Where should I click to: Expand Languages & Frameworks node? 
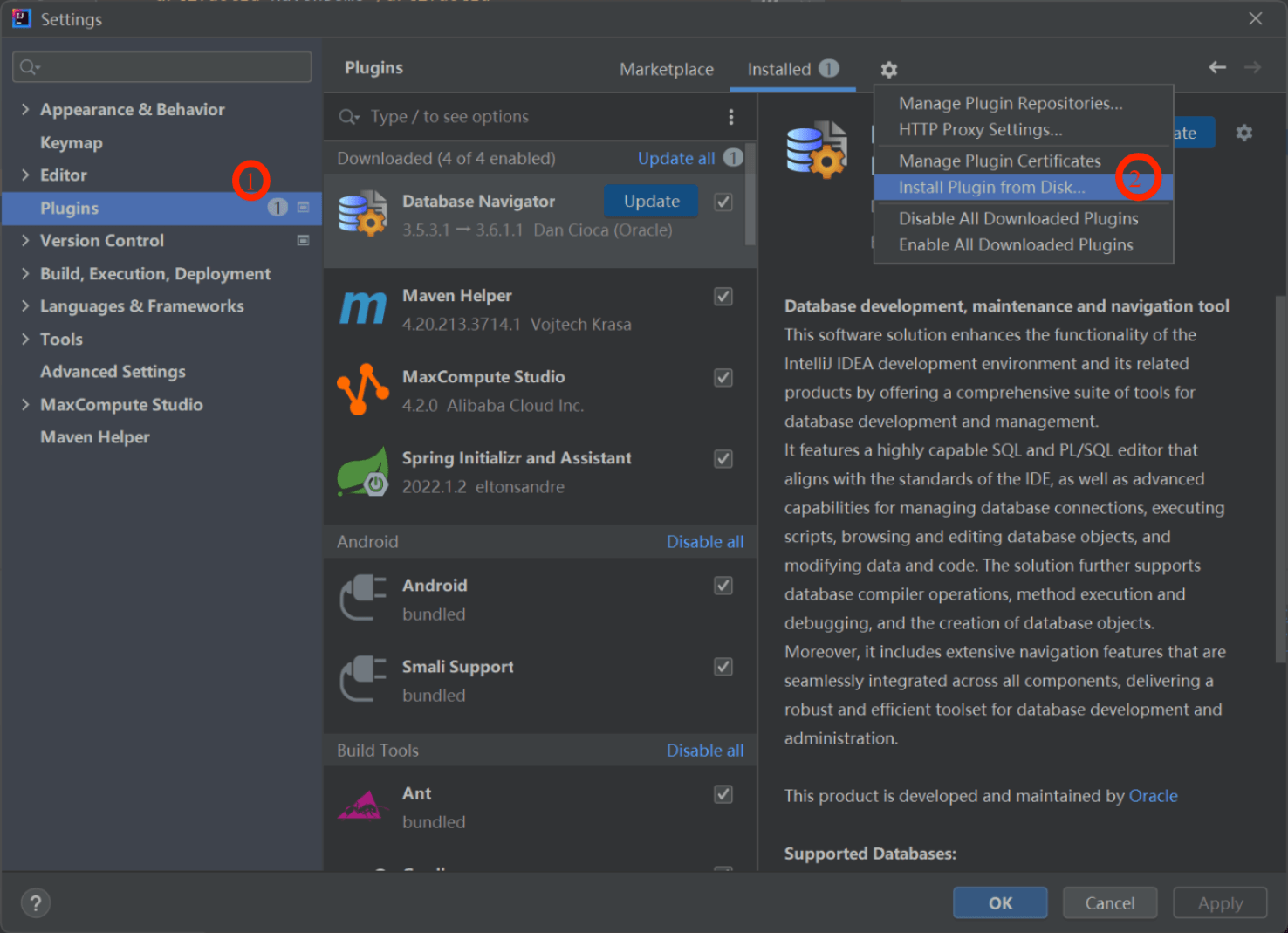pyautogui.click(x=24, y=305)
